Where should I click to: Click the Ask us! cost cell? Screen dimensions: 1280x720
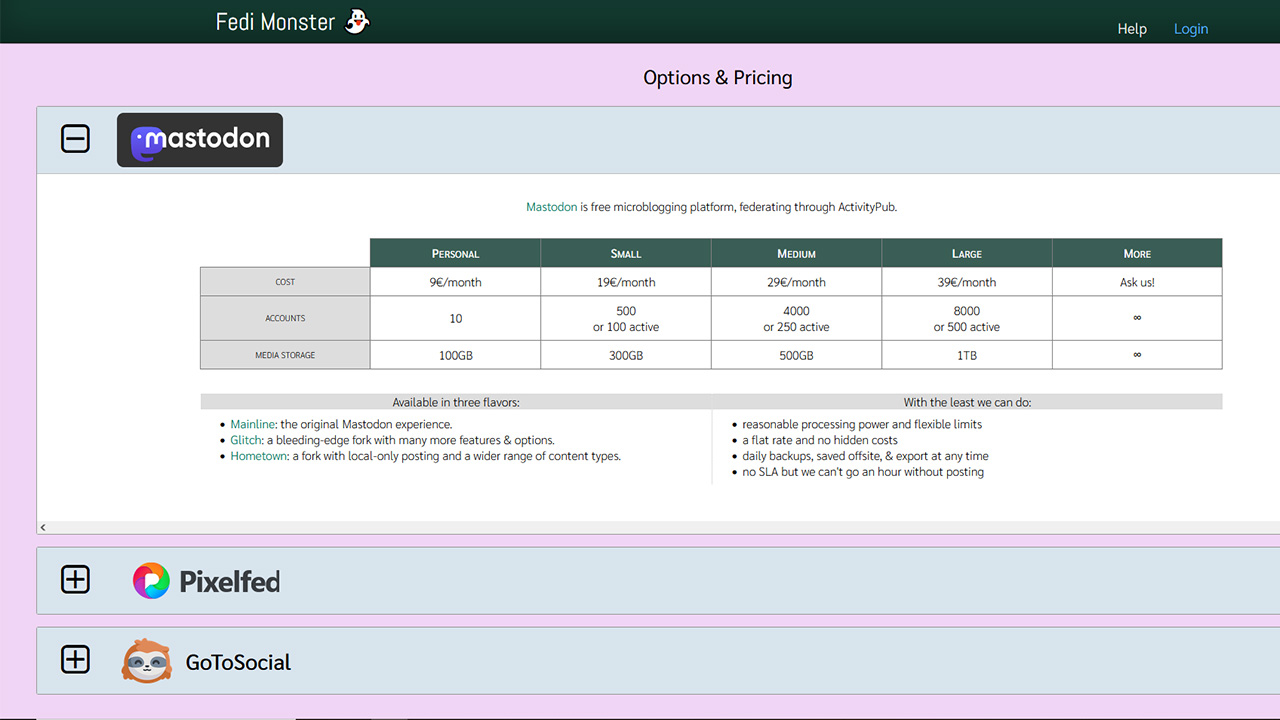1136,282
